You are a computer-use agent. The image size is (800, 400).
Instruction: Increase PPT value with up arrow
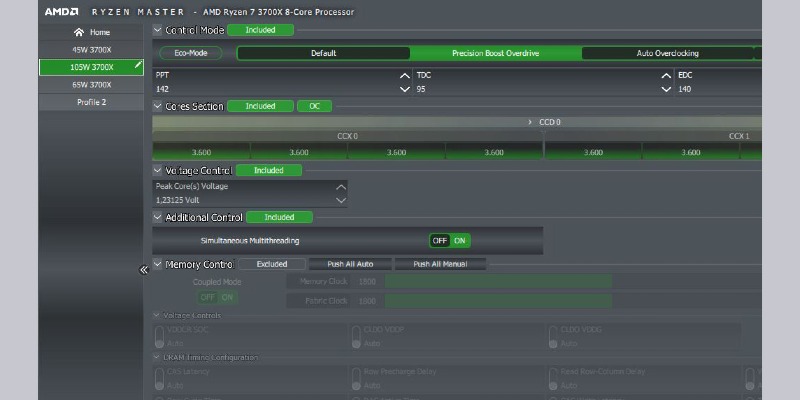405,76
